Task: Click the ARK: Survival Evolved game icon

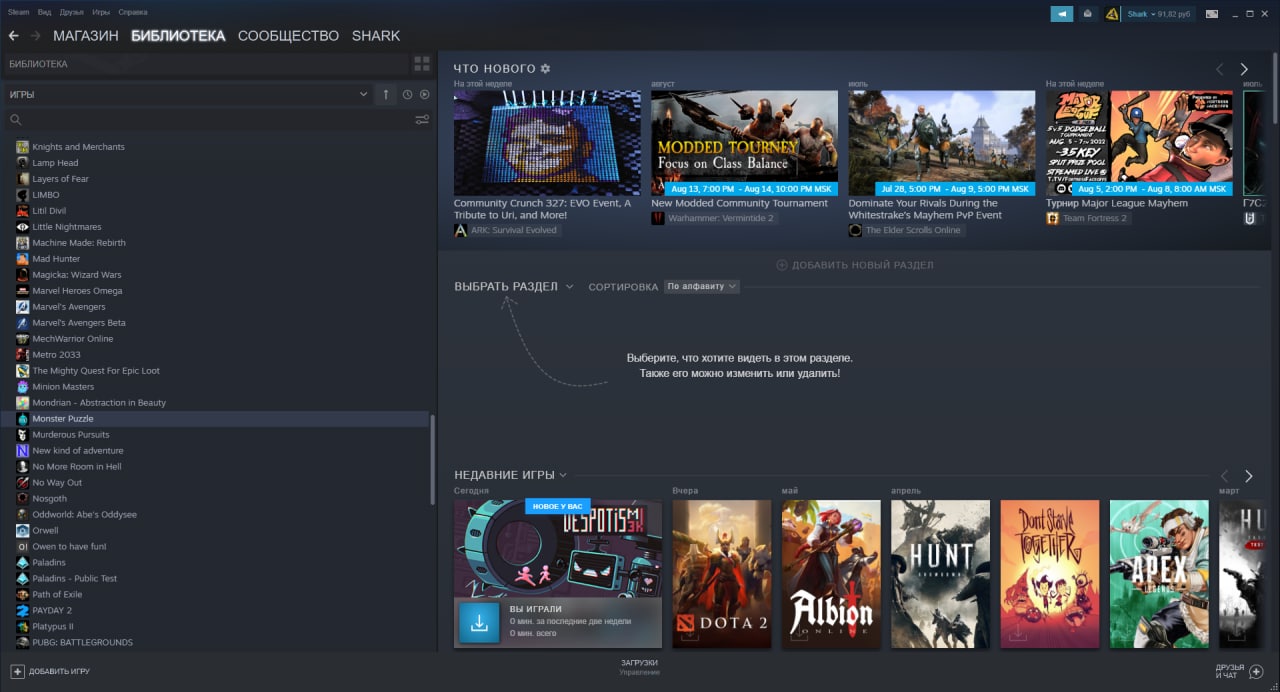Action: tap(461, 230)
